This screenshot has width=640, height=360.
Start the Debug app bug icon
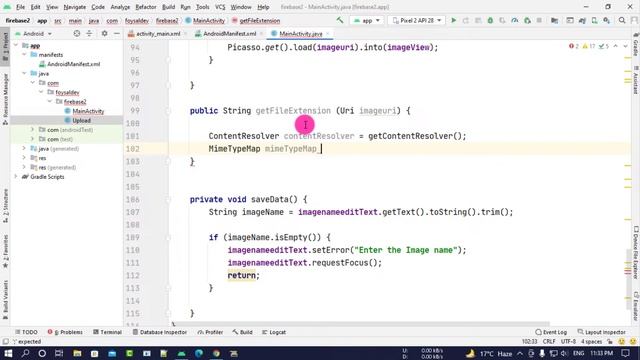pos(490,20)
